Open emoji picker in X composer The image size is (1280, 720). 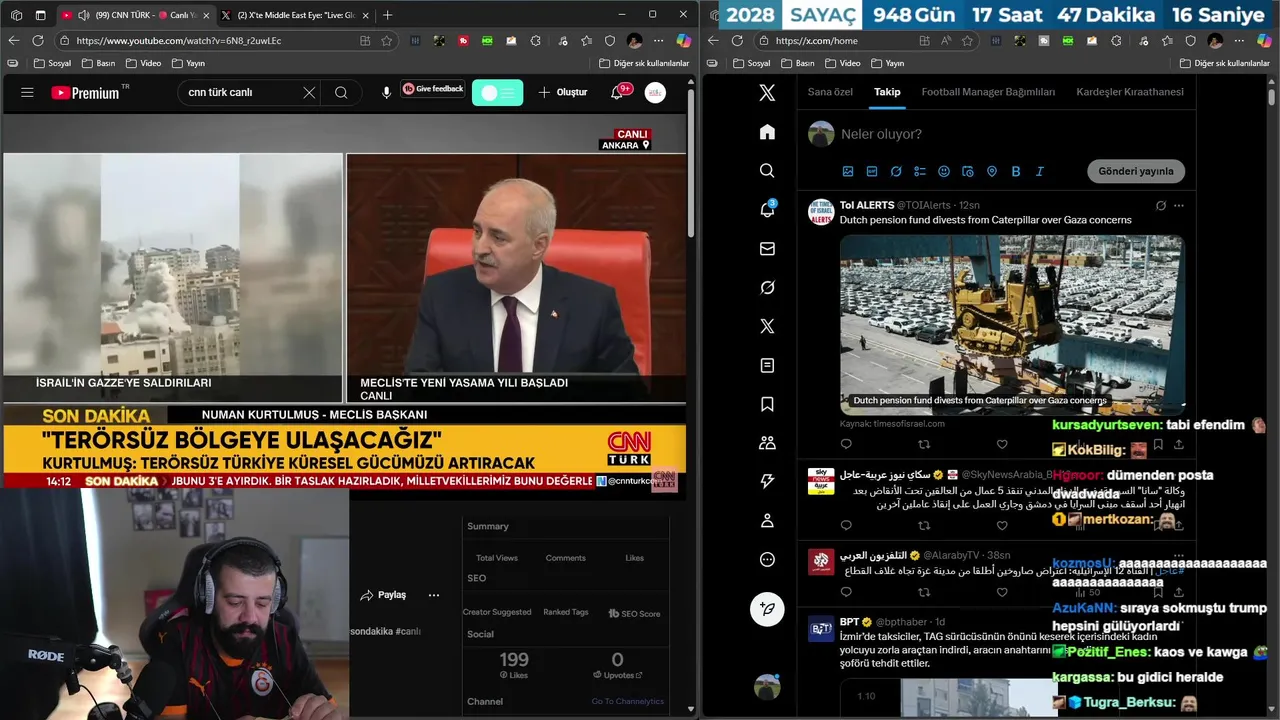pos(944,171)
